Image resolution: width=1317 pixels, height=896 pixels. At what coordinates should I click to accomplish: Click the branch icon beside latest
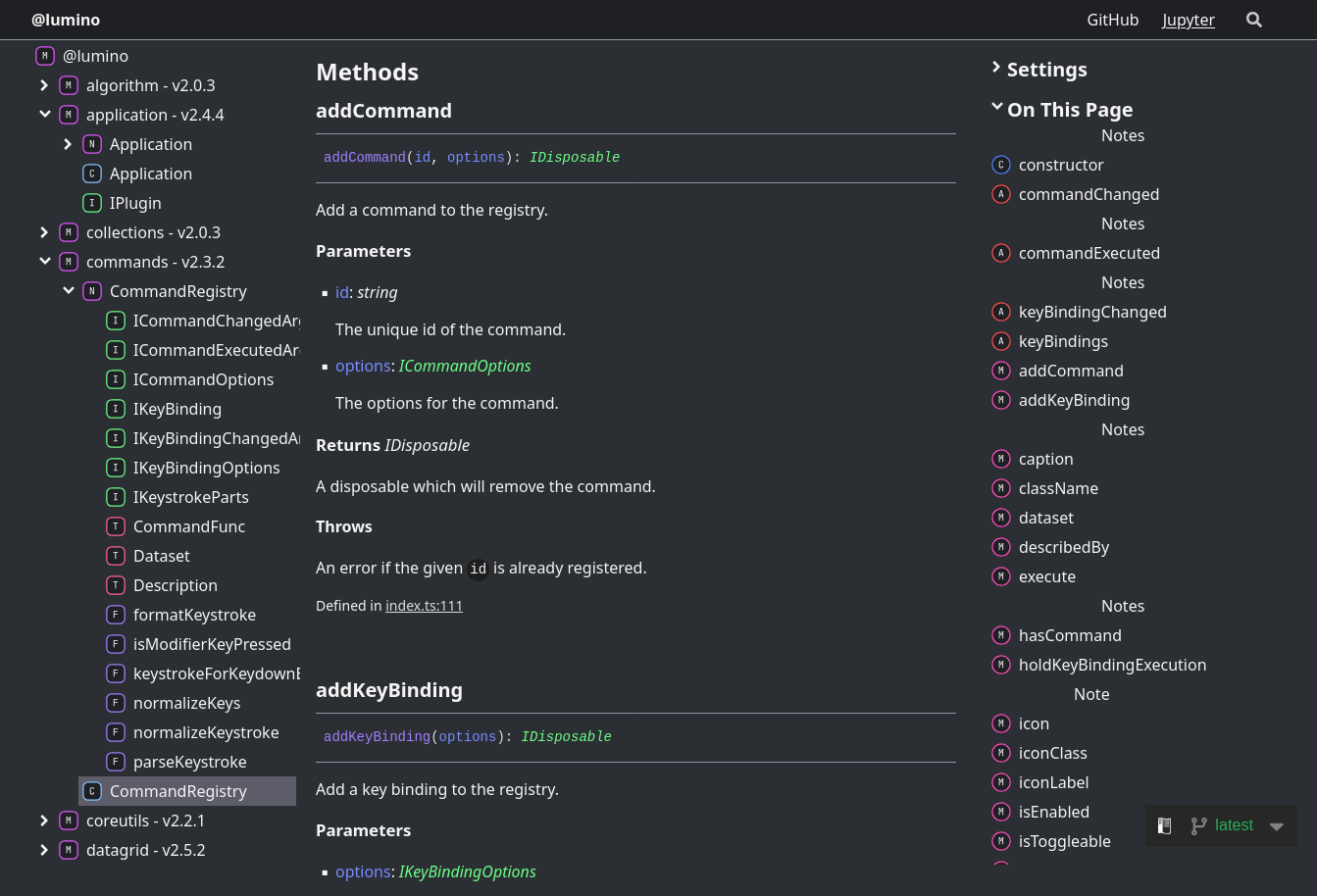[1198, 825]
